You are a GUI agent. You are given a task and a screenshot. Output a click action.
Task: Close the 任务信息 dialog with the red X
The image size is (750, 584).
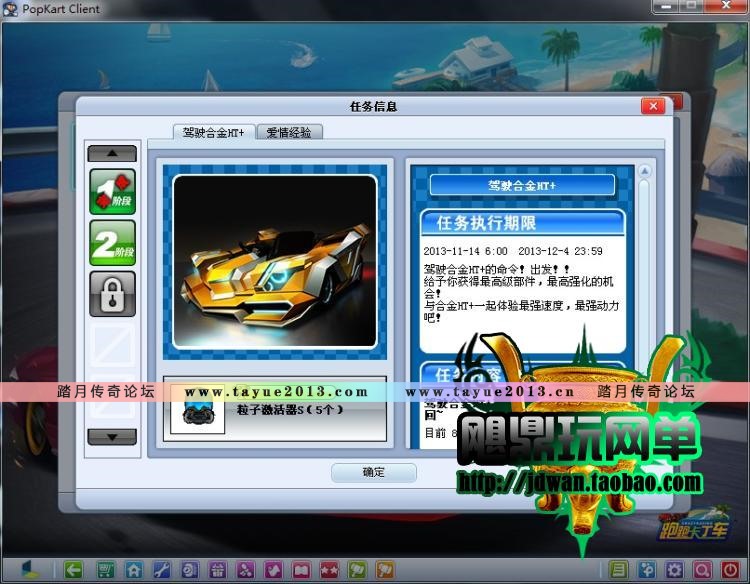coord(653,106)
